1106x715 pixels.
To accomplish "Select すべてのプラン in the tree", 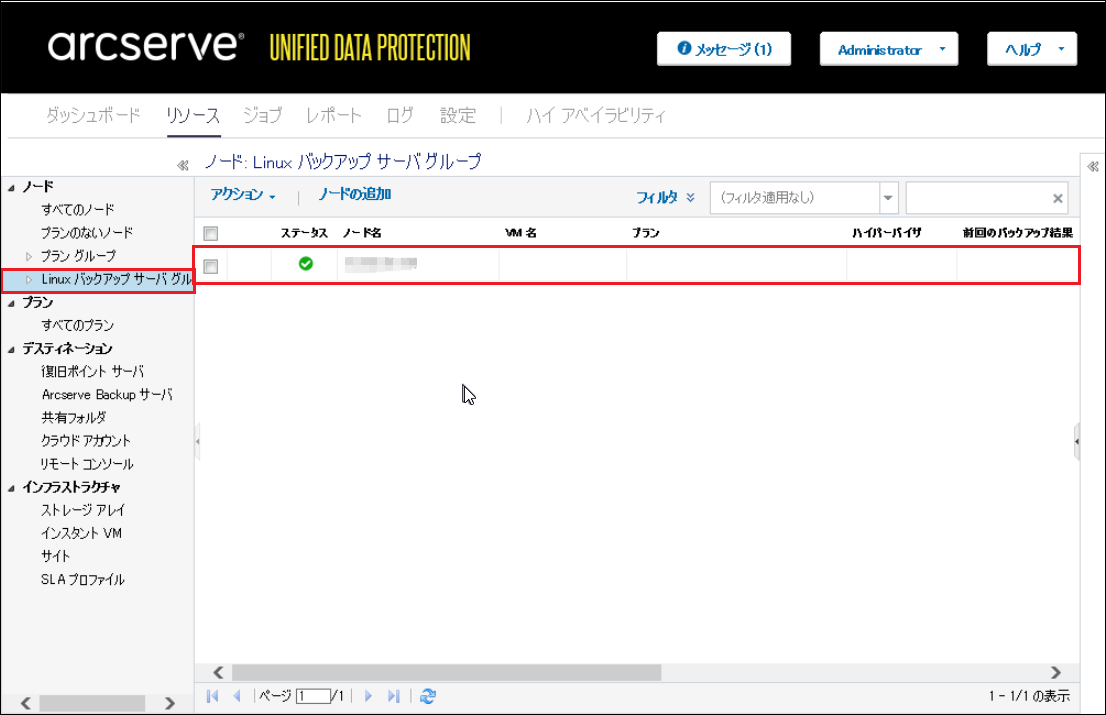I will (x=78, y=325).
